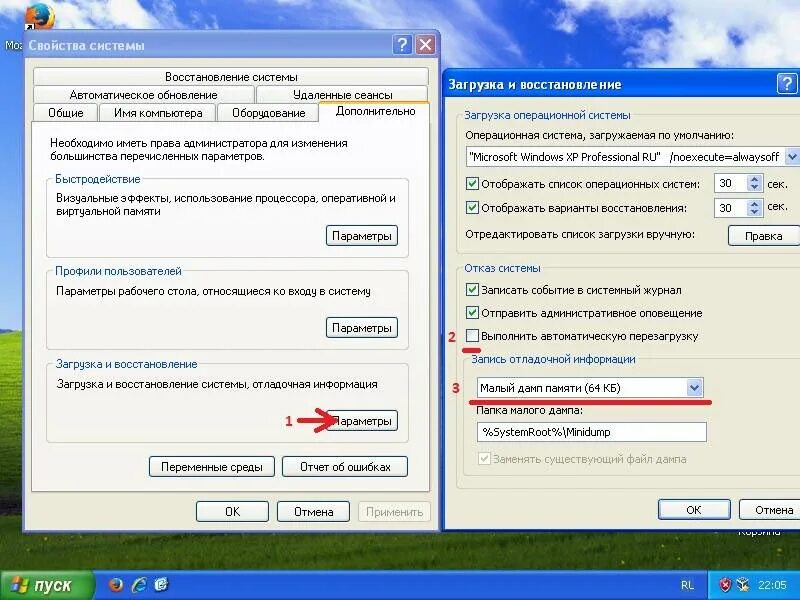Switch to the Удаленные сеансы tab
The image size is (800, 600).
(x=342, y=95)
